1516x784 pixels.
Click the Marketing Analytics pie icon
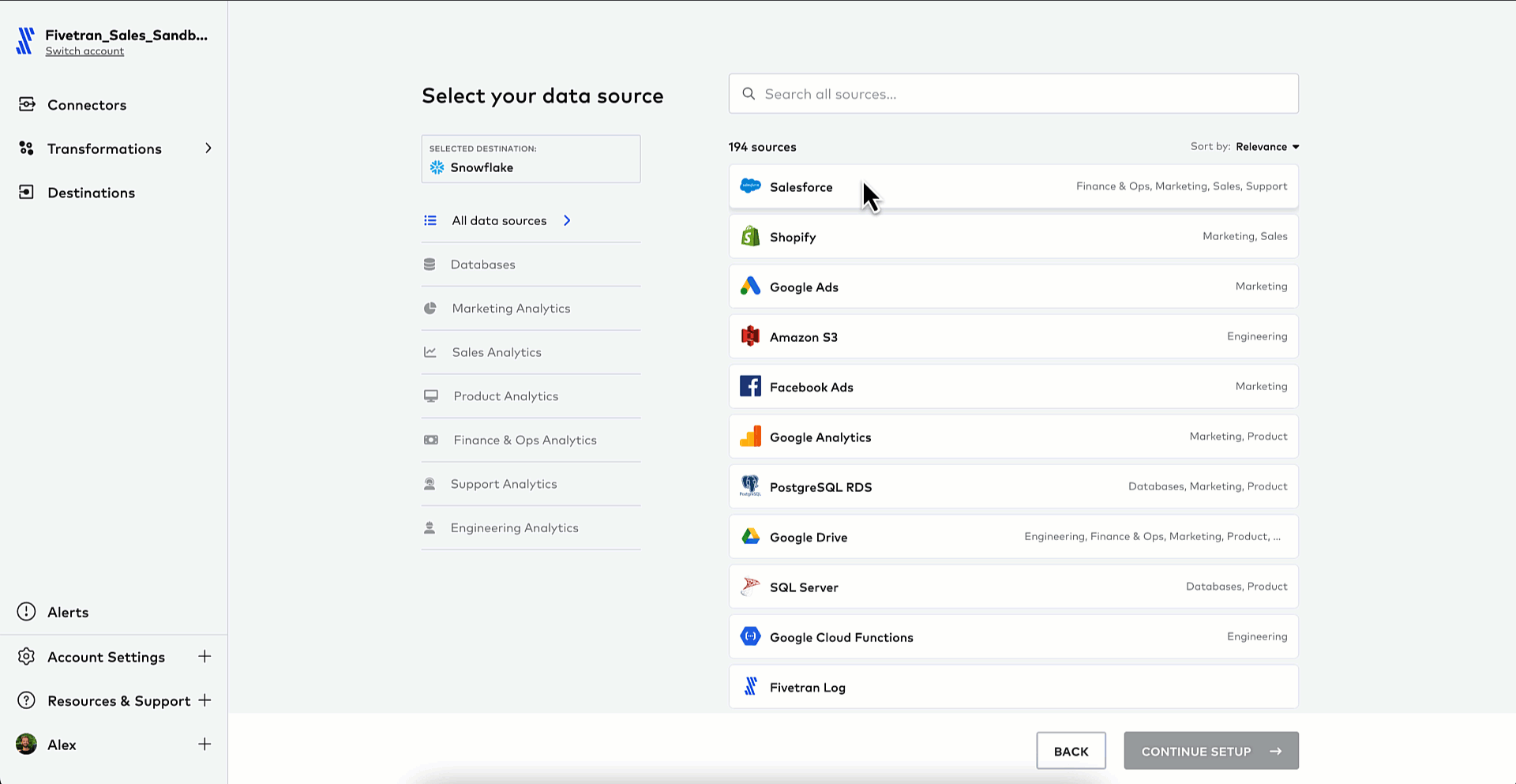(430, 308)
